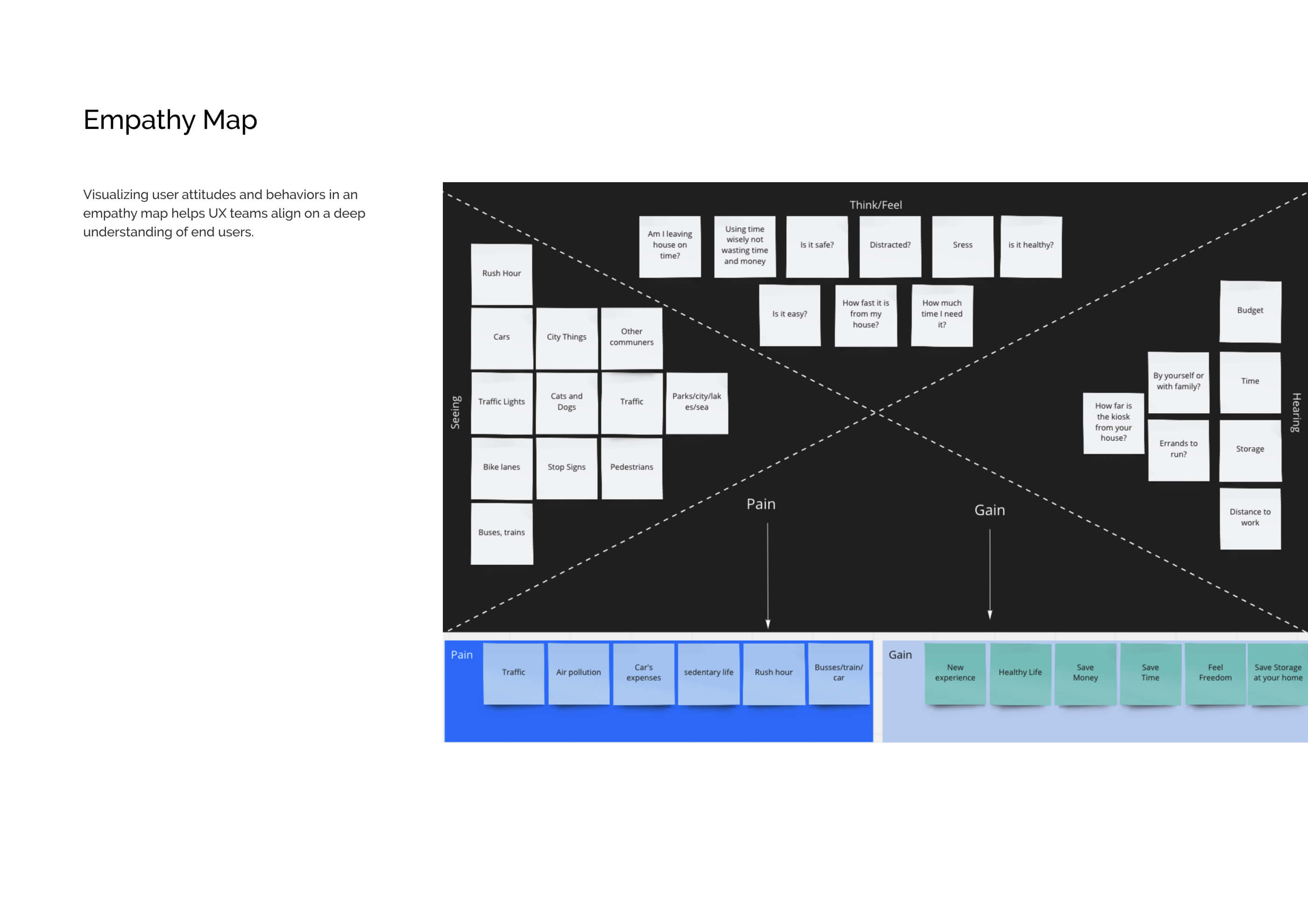Viewport: 1308px width, 924px height.
Task: Click the Stop Signs sticky note
Action: click(566, 468)
